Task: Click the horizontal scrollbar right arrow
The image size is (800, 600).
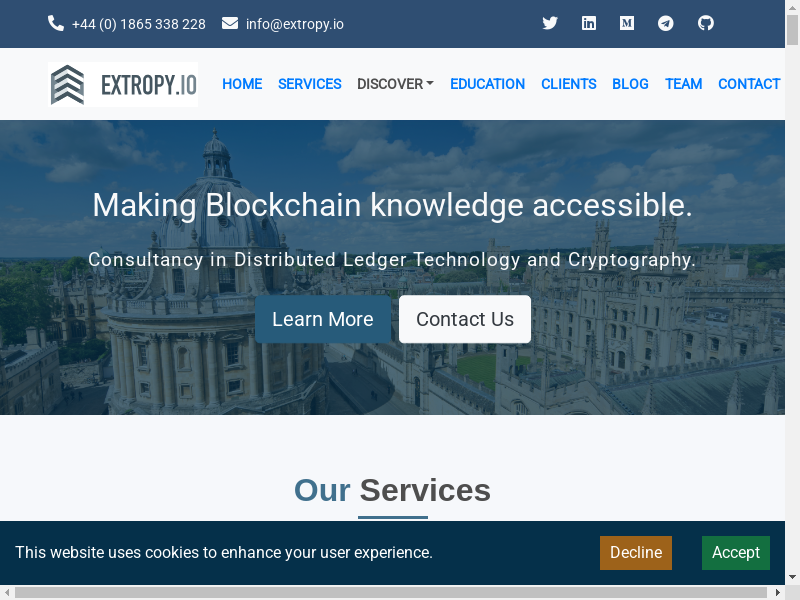Action: coord(778,592)
